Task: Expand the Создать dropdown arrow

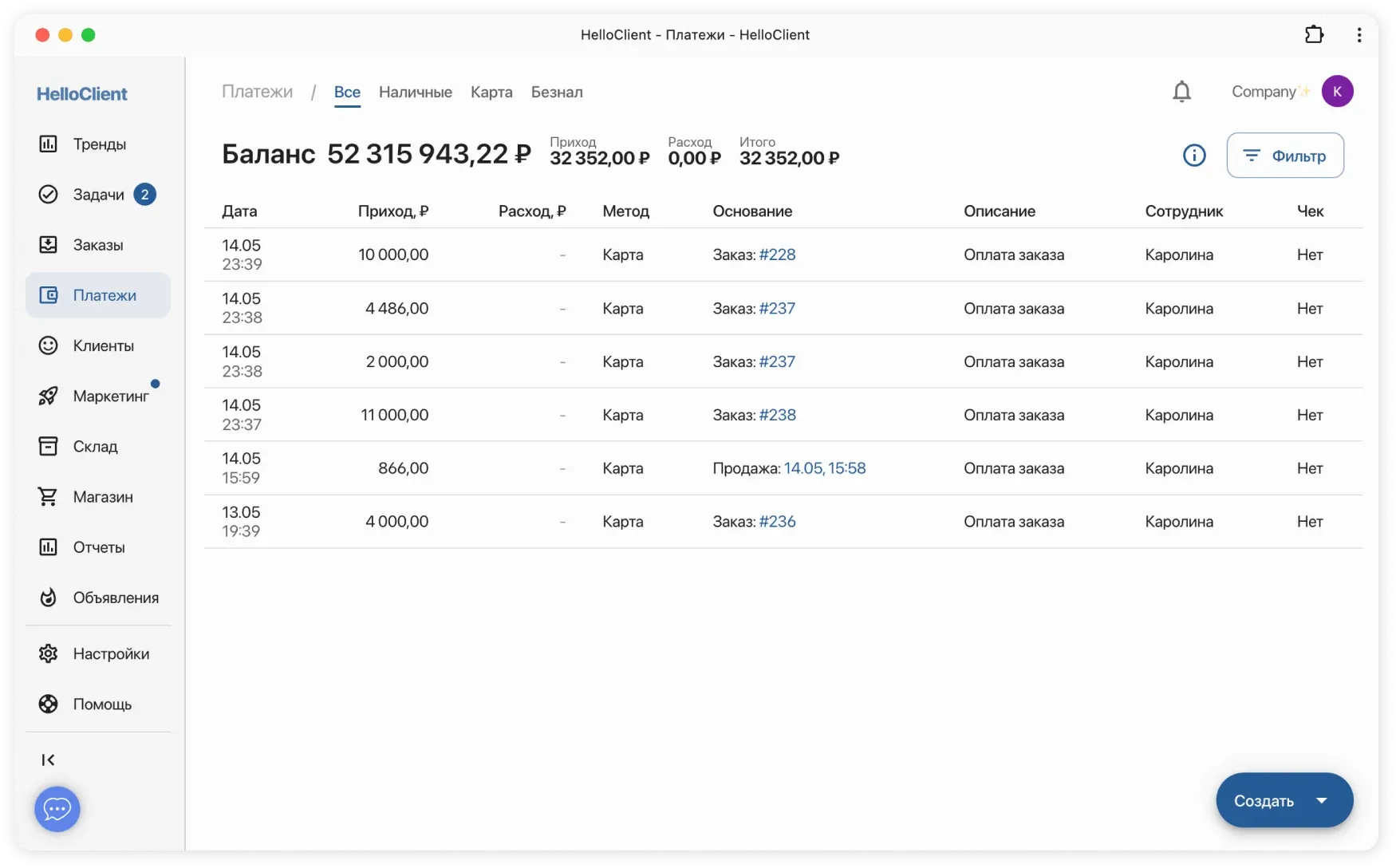Action: pyautogui.click(x=1322, y=800)
